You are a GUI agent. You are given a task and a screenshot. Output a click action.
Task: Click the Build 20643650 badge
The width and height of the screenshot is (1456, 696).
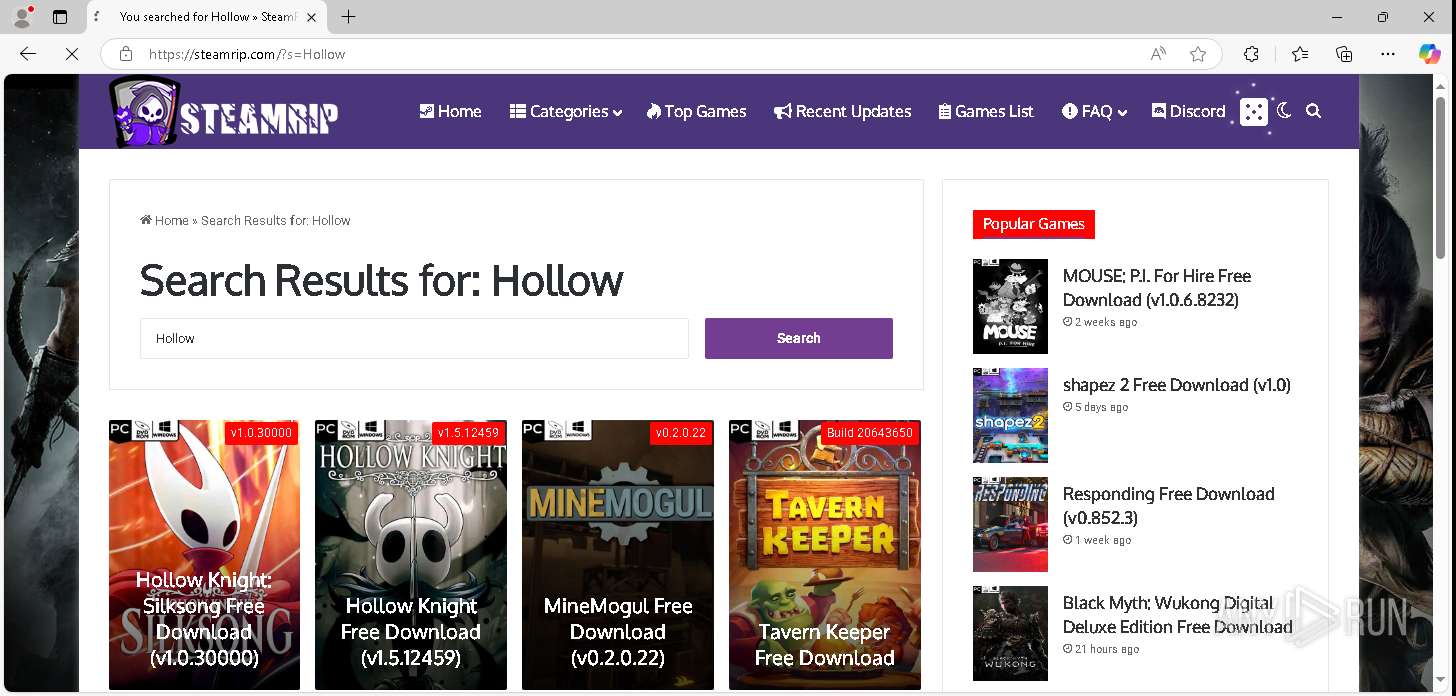(x=870, y=433)
